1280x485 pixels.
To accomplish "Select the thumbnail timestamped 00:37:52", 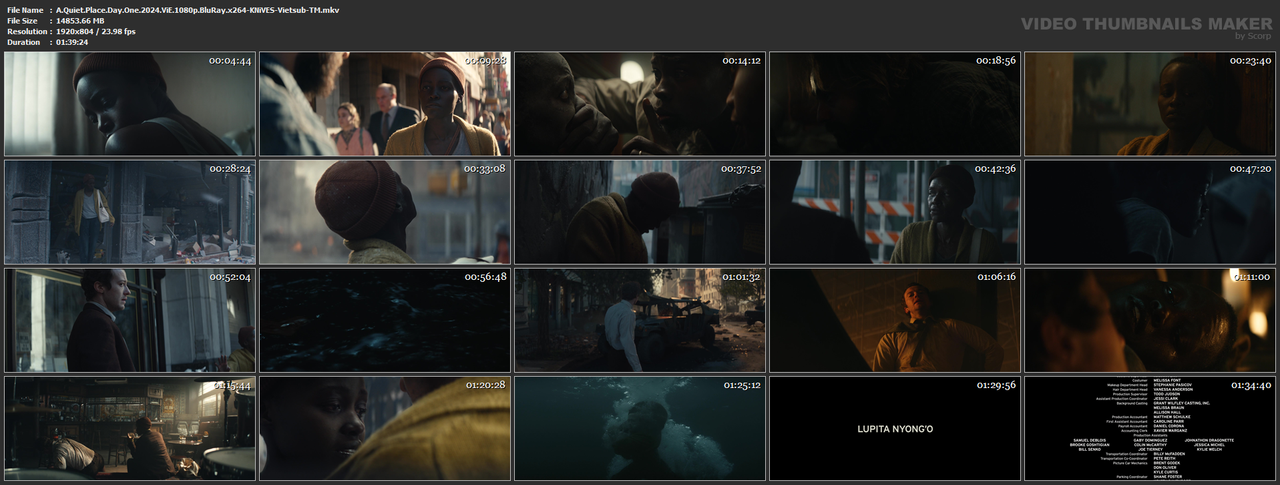I will coord(640,212).
